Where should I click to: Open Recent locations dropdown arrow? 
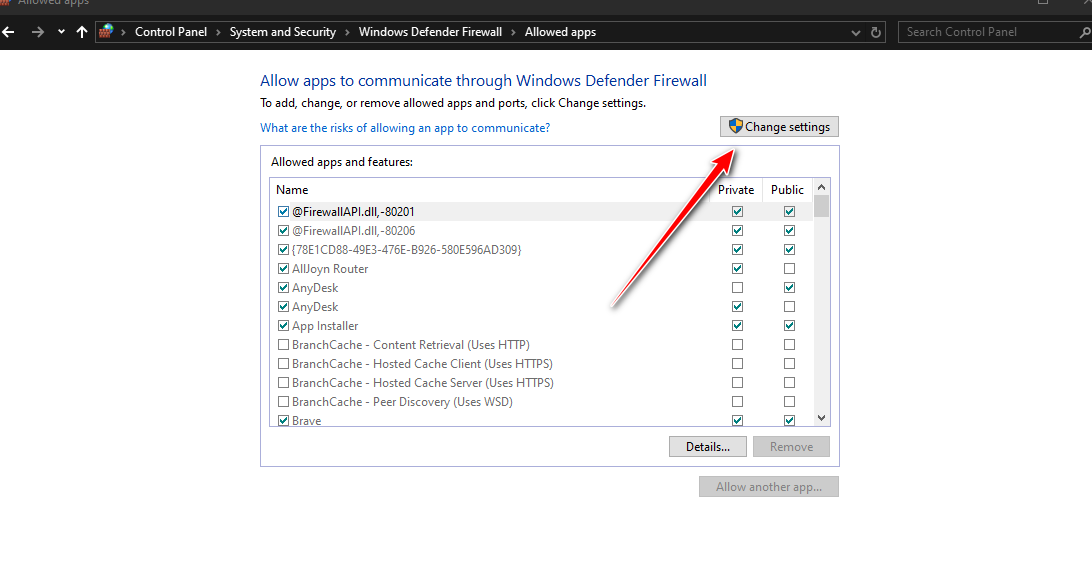[61, 32]
